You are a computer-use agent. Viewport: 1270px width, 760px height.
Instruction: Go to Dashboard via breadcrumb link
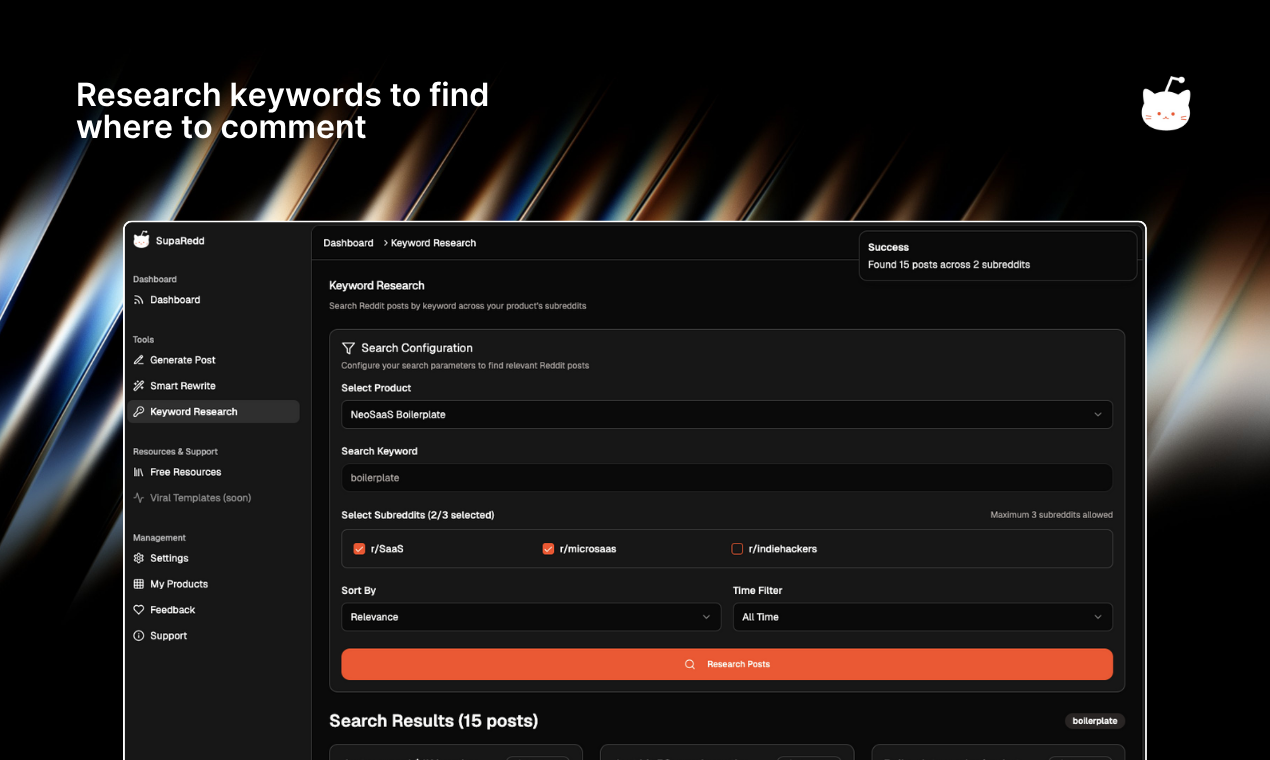[348, 243]
